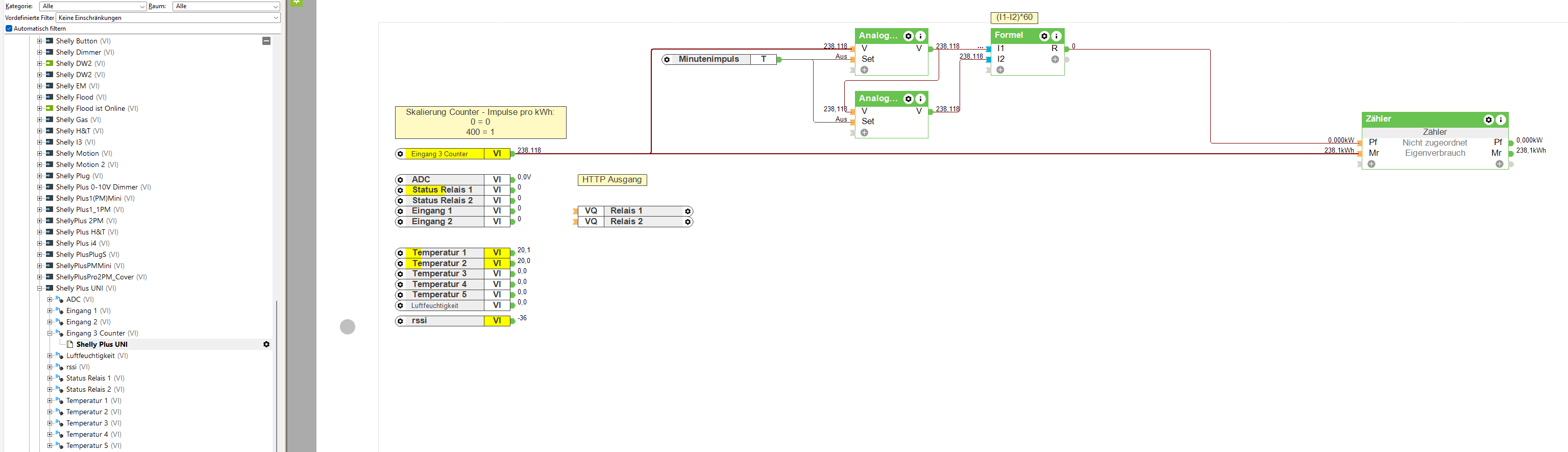
Task: Click the HTTP Ausgang label
Action: coord(612,180)
